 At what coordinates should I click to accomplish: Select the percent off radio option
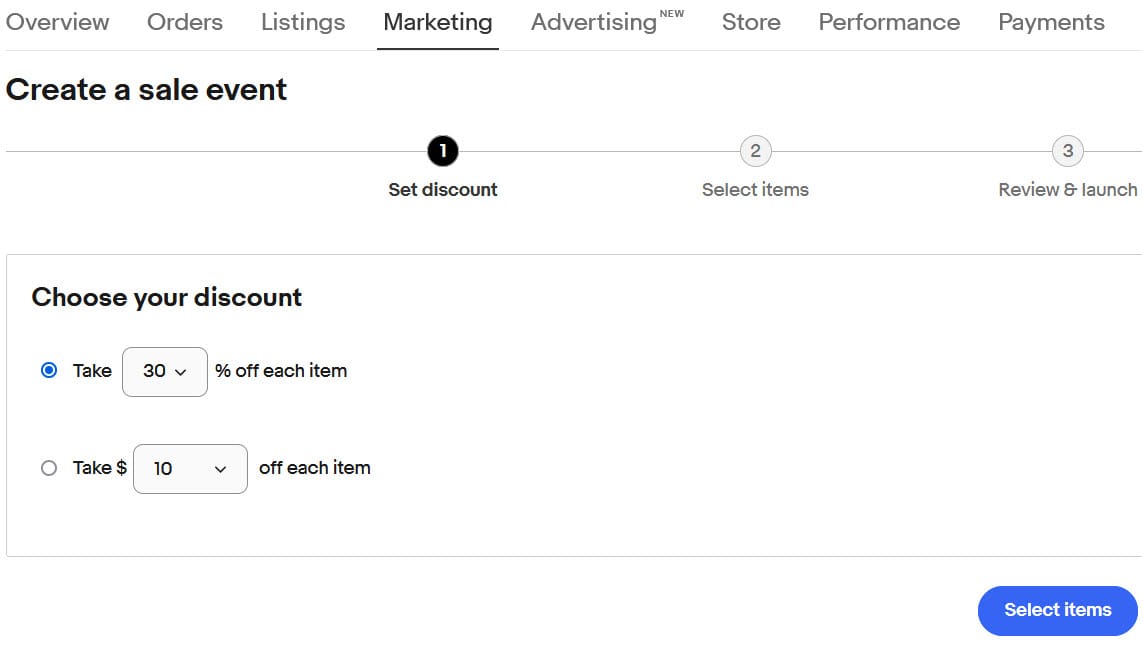point(49,370)
